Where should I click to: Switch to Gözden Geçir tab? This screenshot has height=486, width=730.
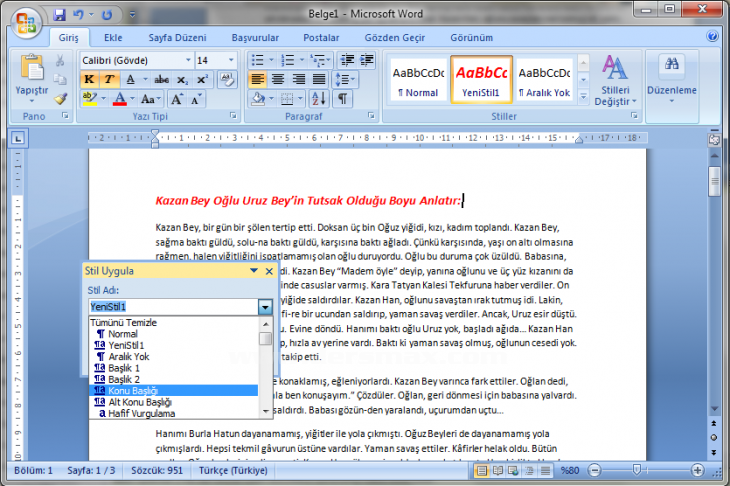(395, 38)
